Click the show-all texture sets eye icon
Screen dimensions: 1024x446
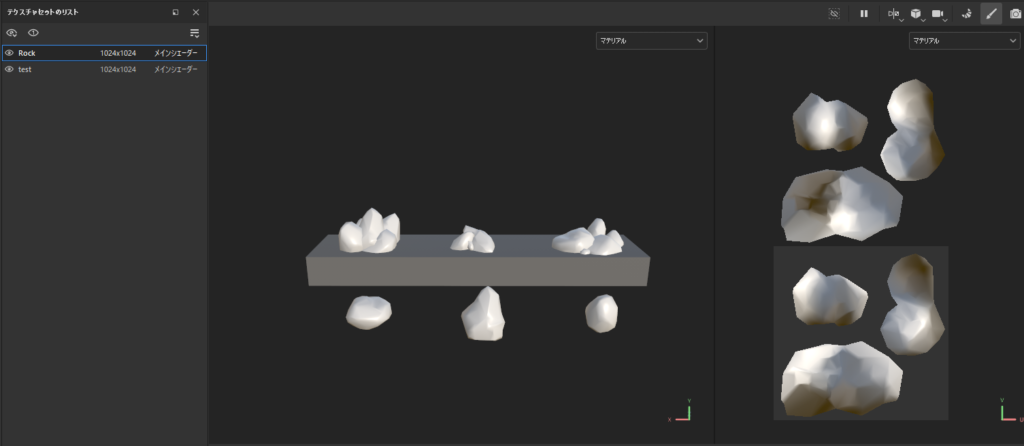pyautogui.click(x=12, y=33)
